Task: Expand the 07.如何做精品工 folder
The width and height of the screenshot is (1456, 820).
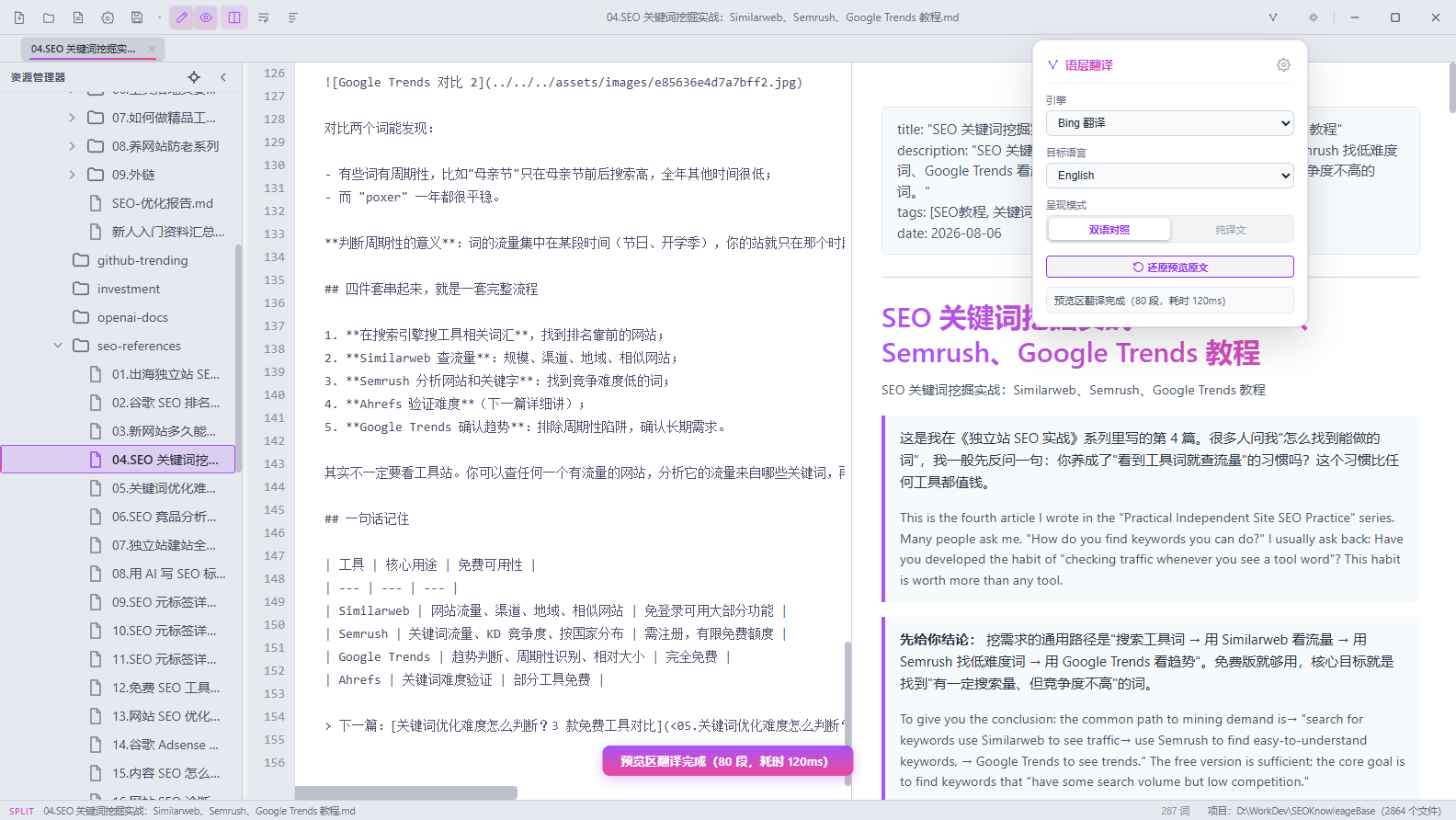Action: [x=72, y=118]
